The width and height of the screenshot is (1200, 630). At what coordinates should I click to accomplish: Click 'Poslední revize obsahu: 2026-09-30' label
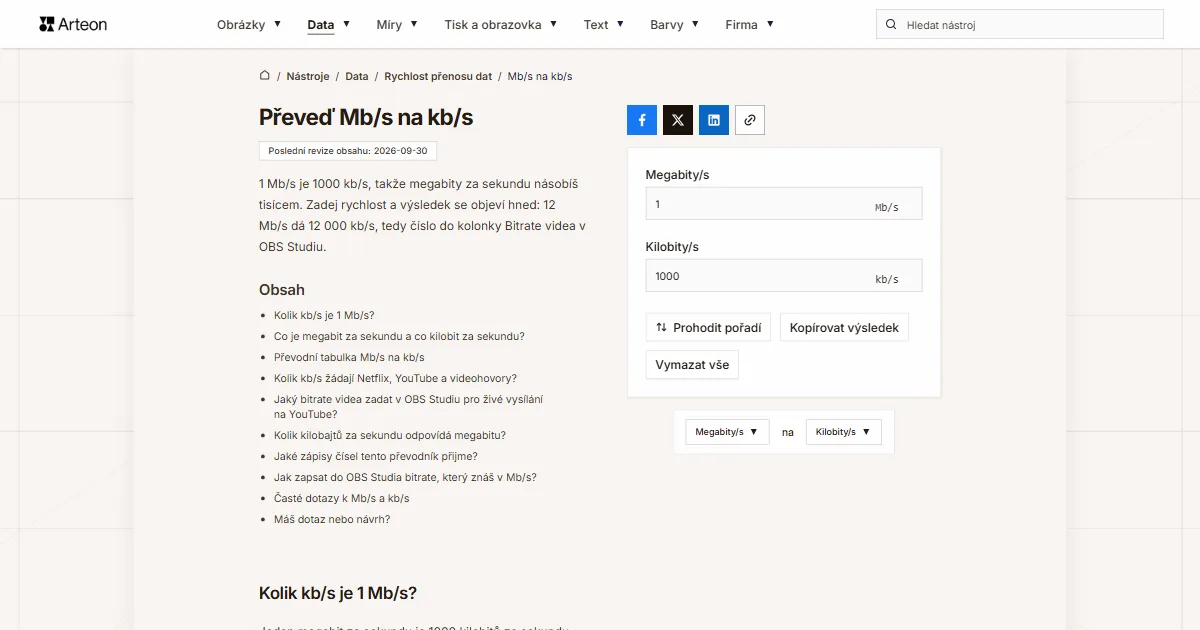click(x=348, y=151)
